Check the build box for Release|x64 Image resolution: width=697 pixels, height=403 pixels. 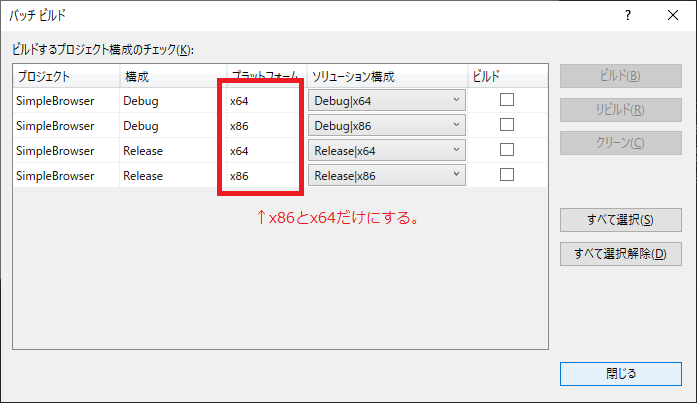(x=507, y=150)
